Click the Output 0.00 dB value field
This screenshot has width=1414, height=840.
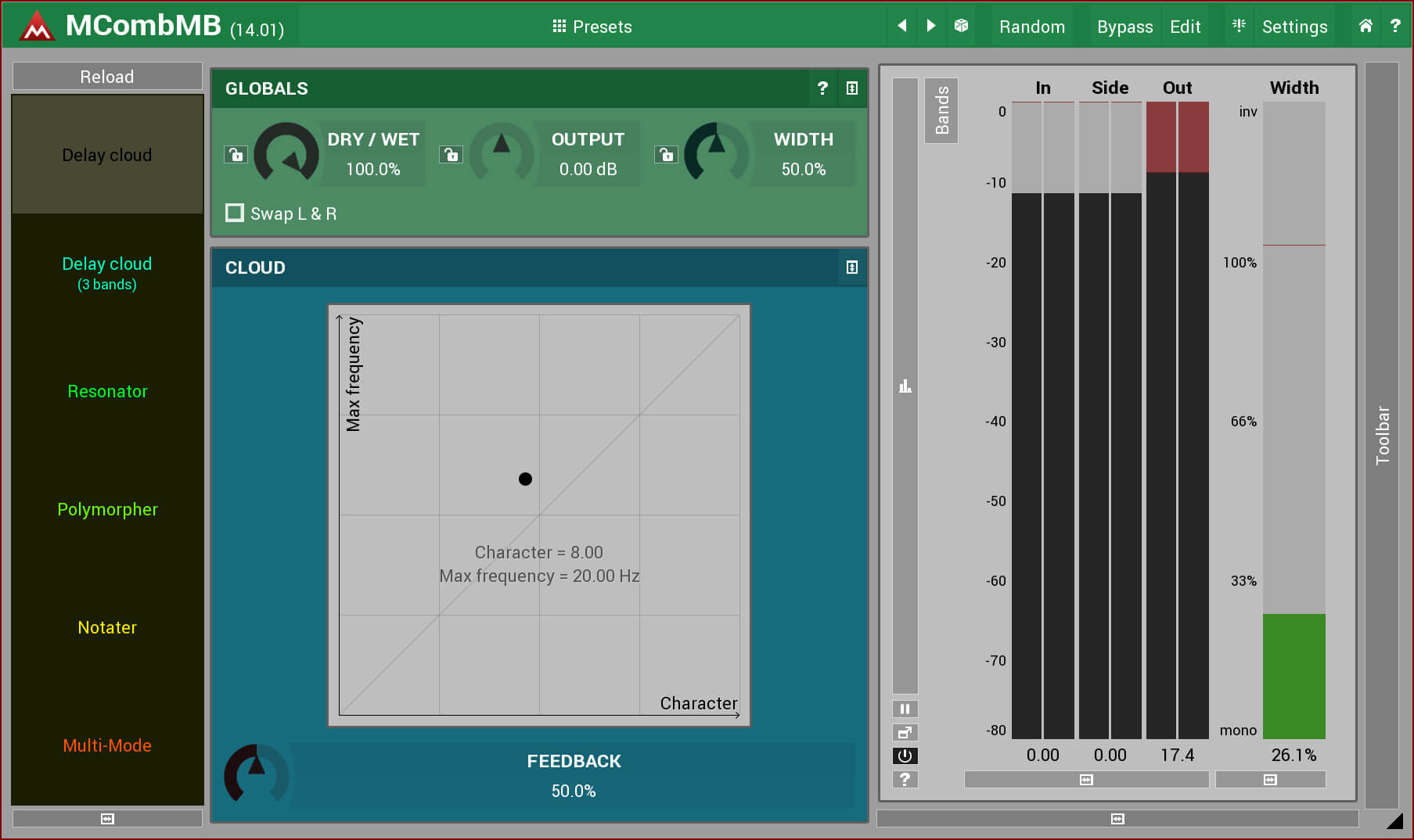pos(588,169)
